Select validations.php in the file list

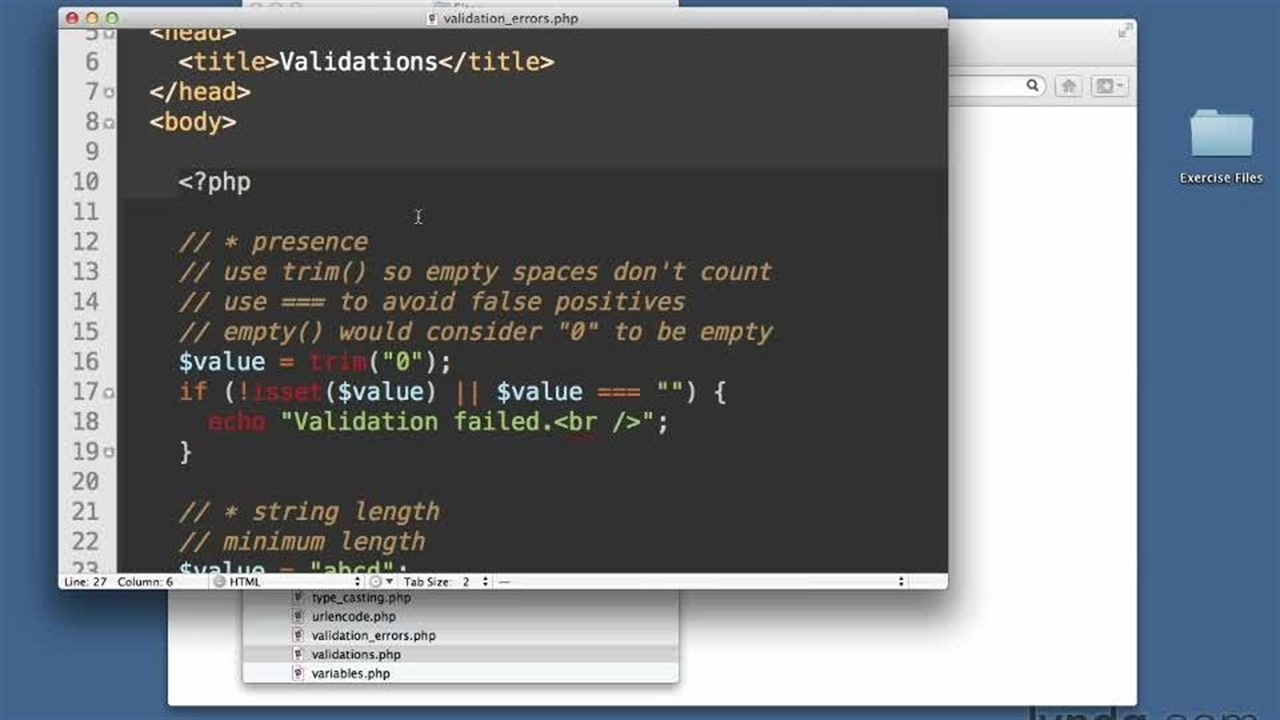356,655
